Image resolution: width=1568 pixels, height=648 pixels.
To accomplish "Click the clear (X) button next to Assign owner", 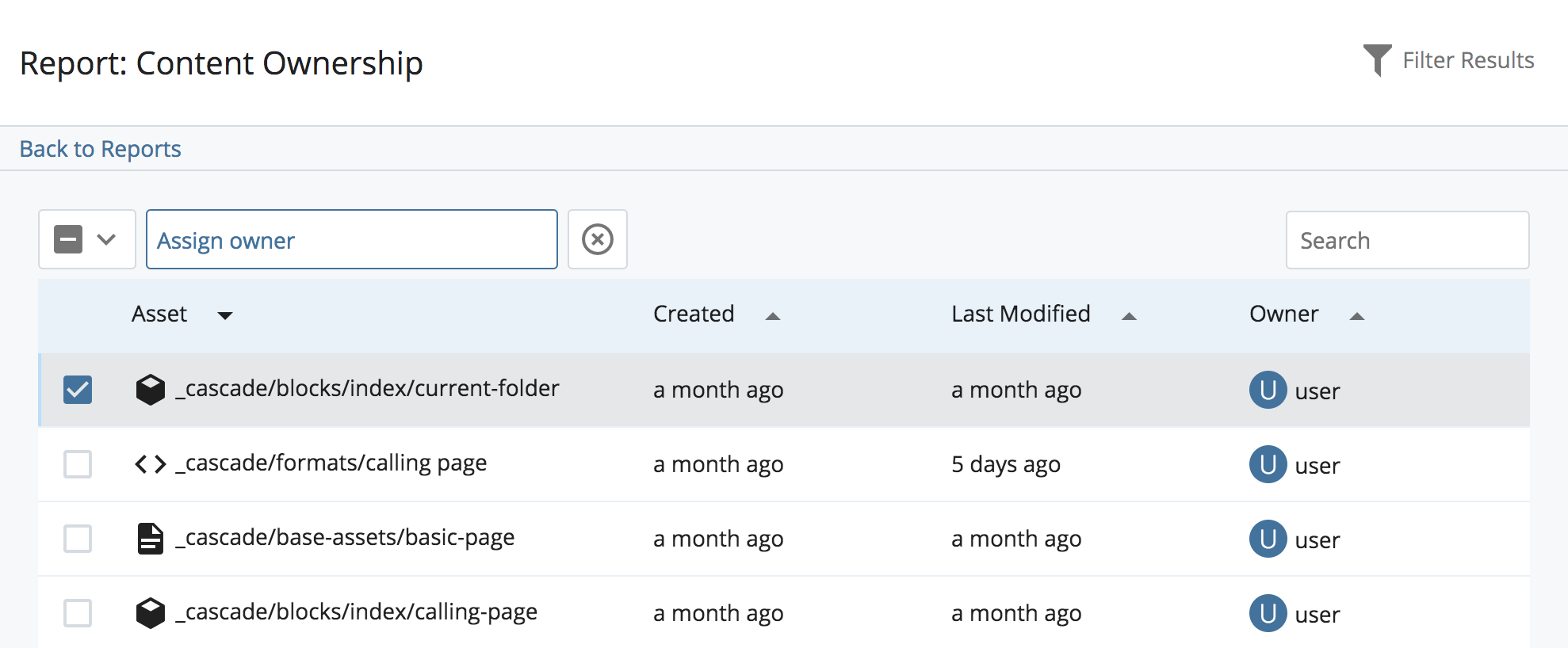I will pos(598,239).
